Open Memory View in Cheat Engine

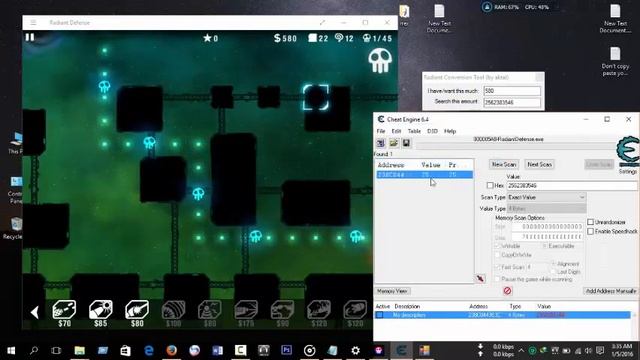coord(392,291)
